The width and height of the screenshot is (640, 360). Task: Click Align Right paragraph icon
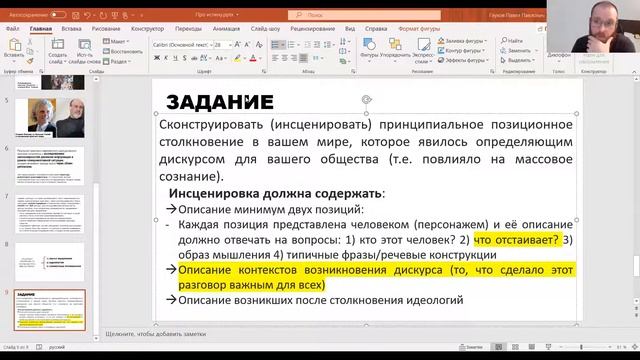[x=294, y=58]
